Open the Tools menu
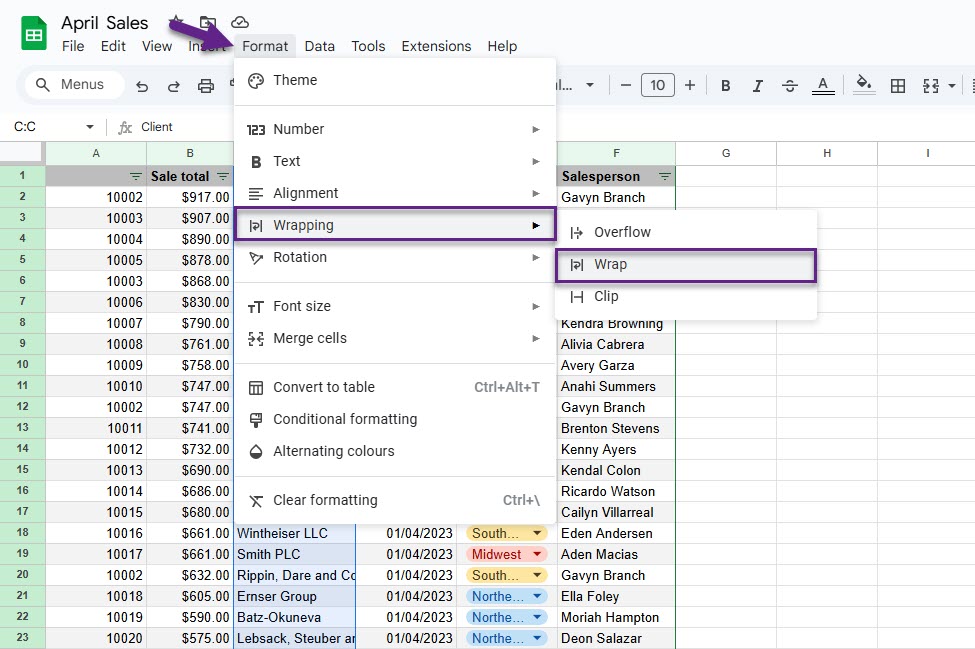Image resolution: width=975 pixels, height=649 pixels. 368,46
